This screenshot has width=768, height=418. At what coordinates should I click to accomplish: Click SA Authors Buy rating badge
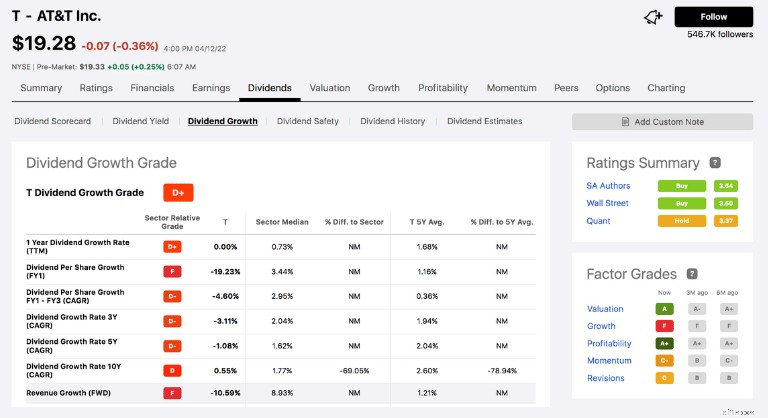tap(682, 186)
